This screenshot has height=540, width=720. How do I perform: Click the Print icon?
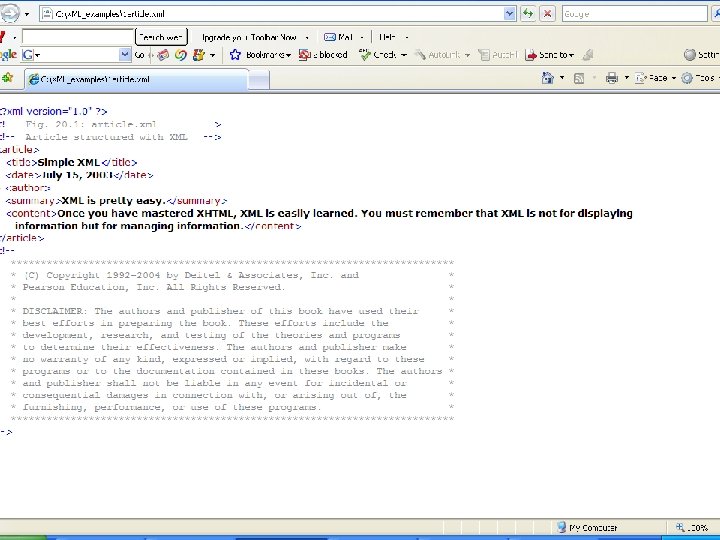point(612,78)
